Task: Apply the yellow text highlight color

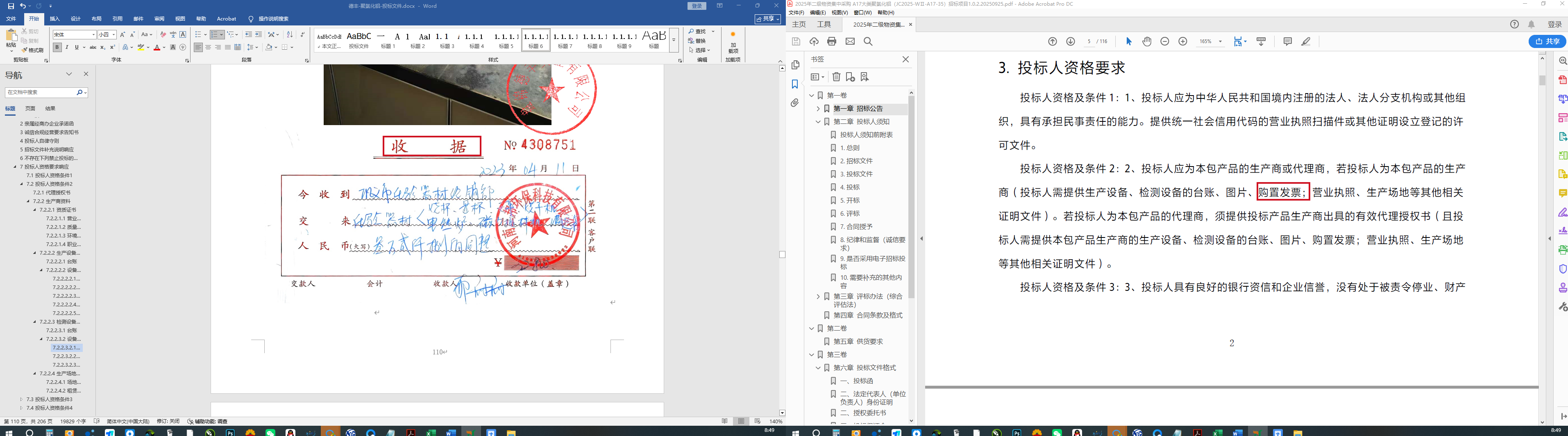Action: click(x=141, y=48)
